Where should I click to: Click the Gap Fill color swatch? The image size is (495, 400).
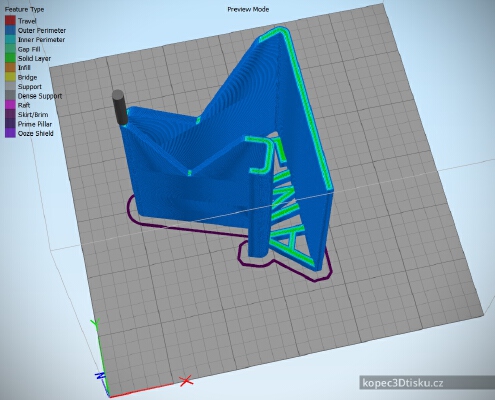pos(10,49)
